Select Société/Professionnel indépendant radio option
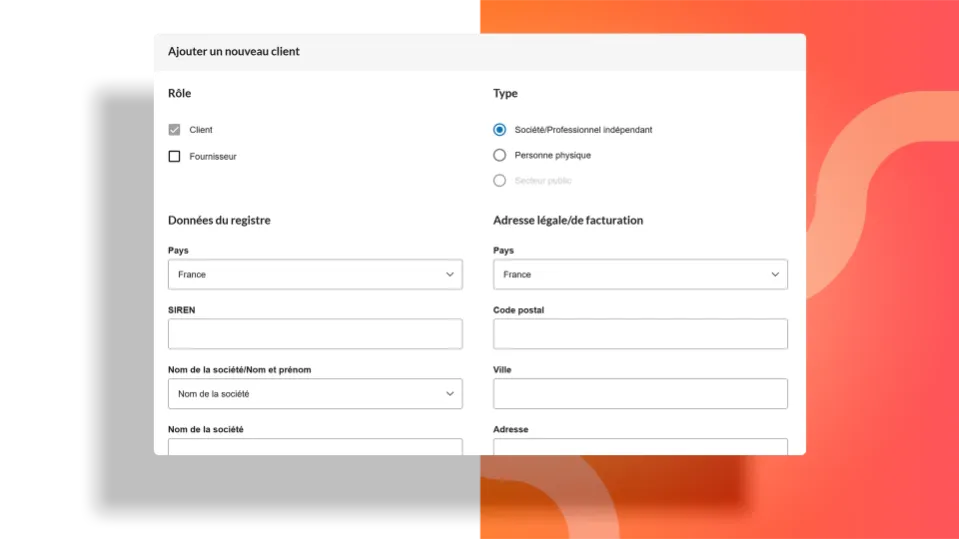This screenshot has height=539, width=959. (500, 130)
